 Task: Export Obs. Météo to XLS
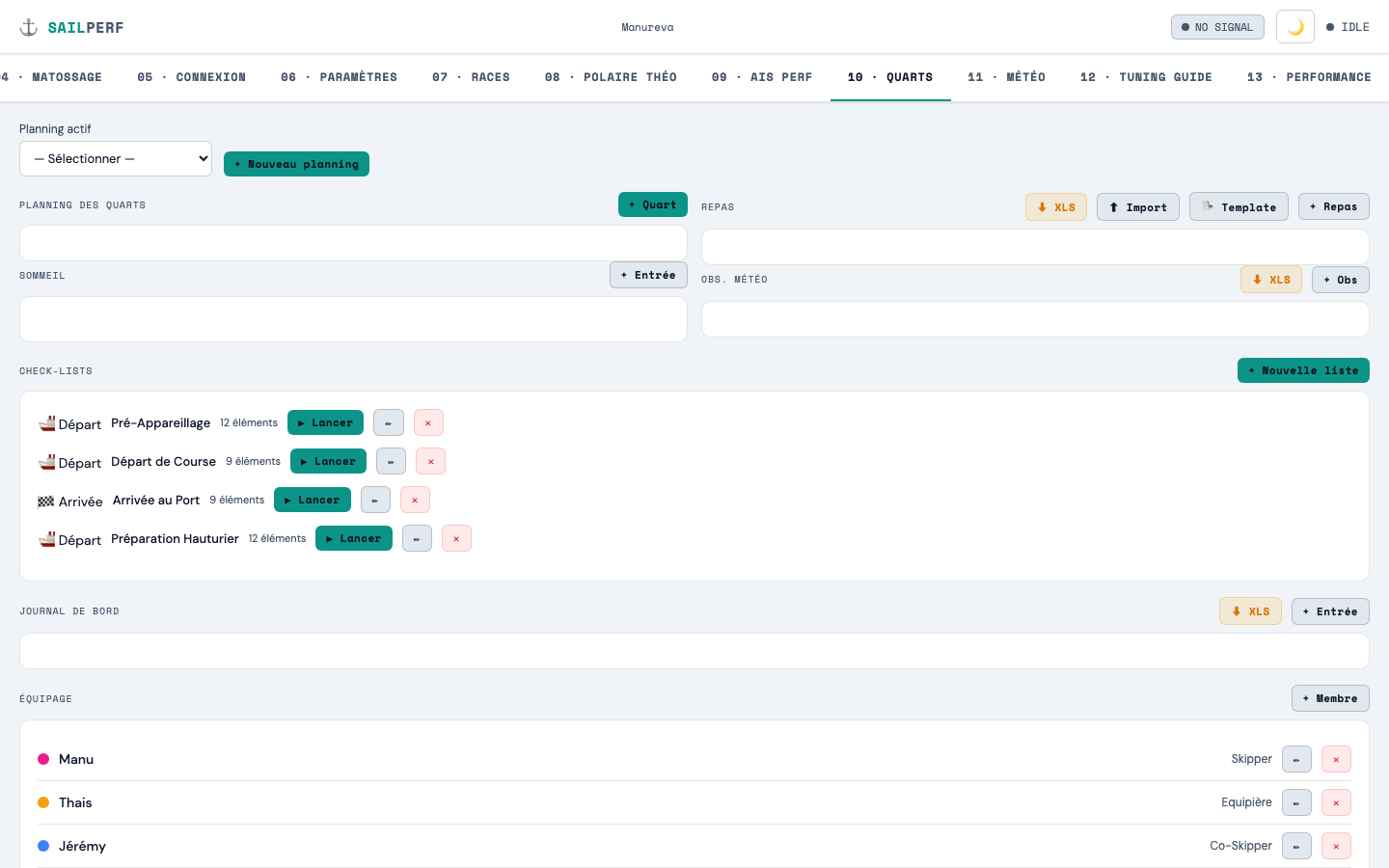pos(1271,279)
